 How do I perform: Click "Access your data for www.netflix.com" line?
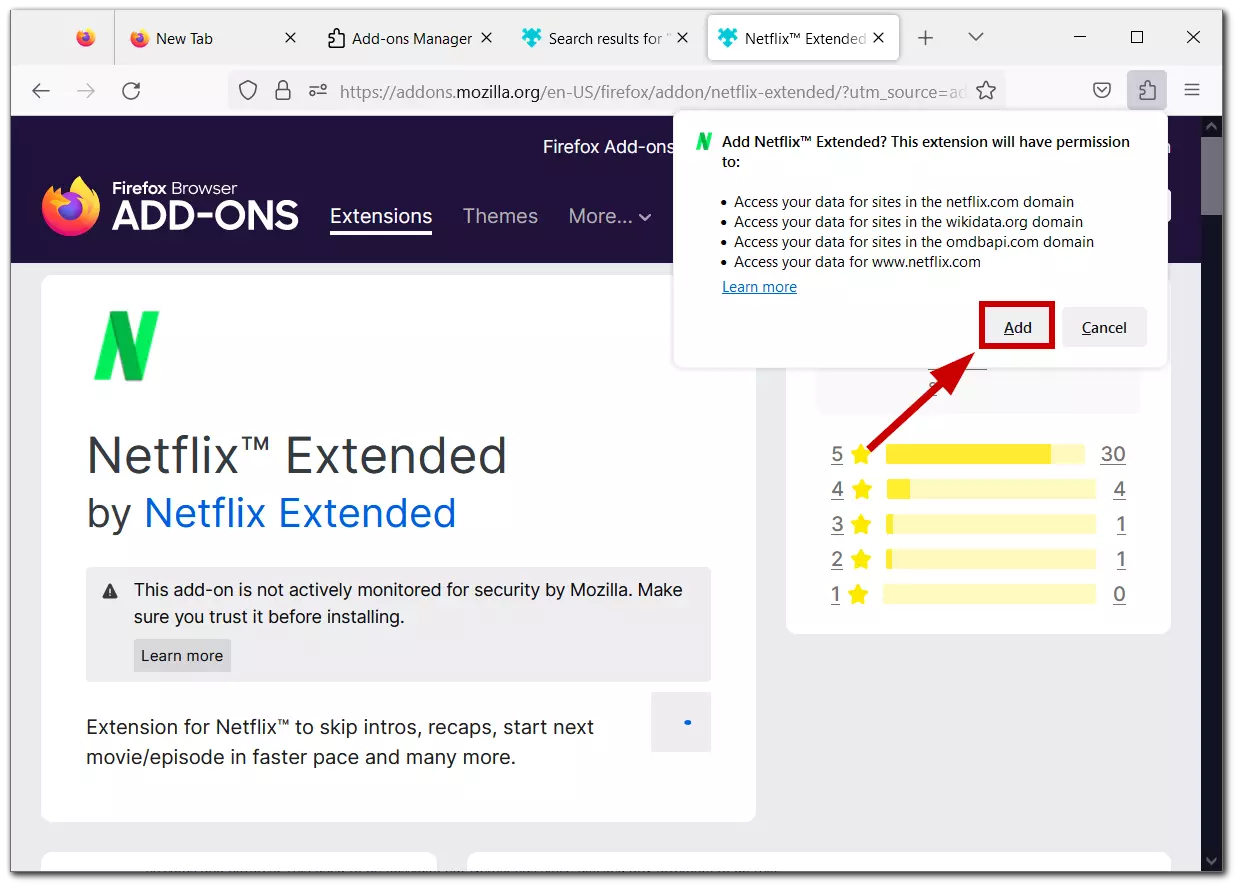(x=857, y=262)
